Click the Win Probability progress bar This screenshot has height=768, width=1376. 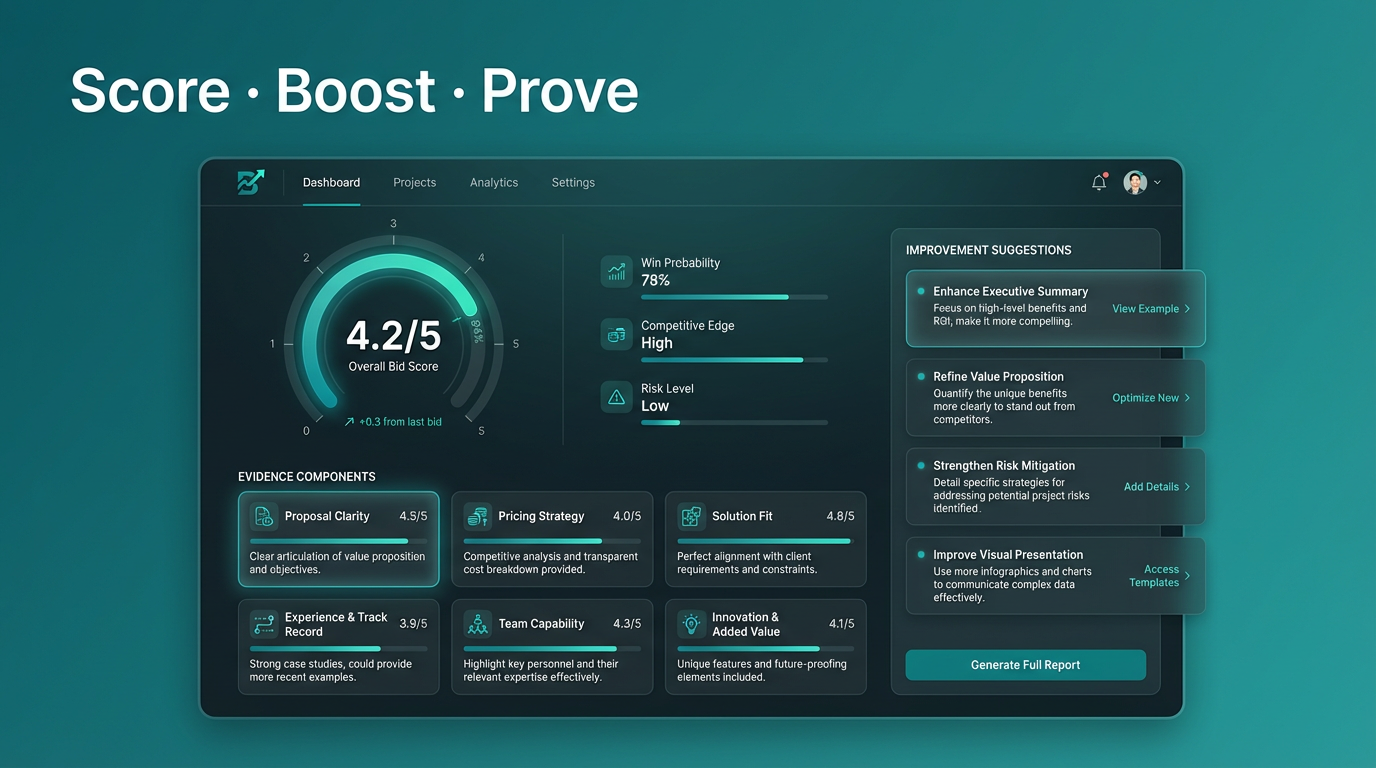[735, 297]
